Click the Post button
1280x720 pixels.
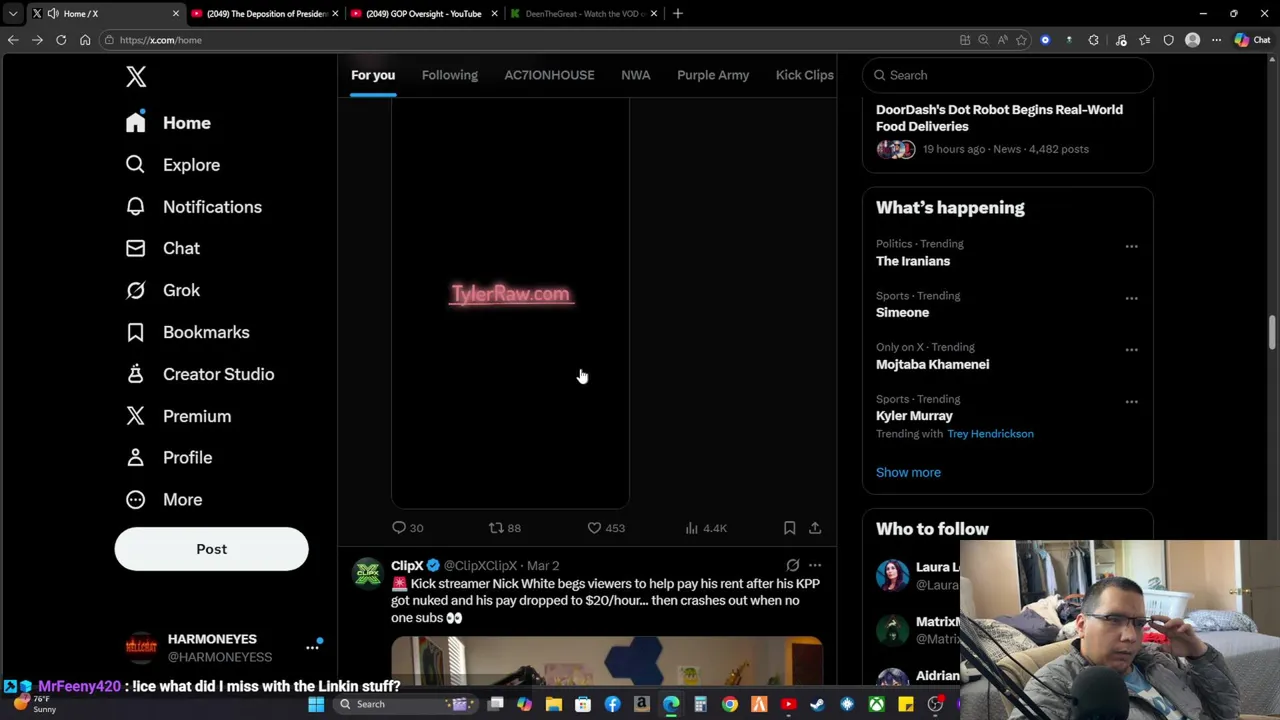pos(211,549)
